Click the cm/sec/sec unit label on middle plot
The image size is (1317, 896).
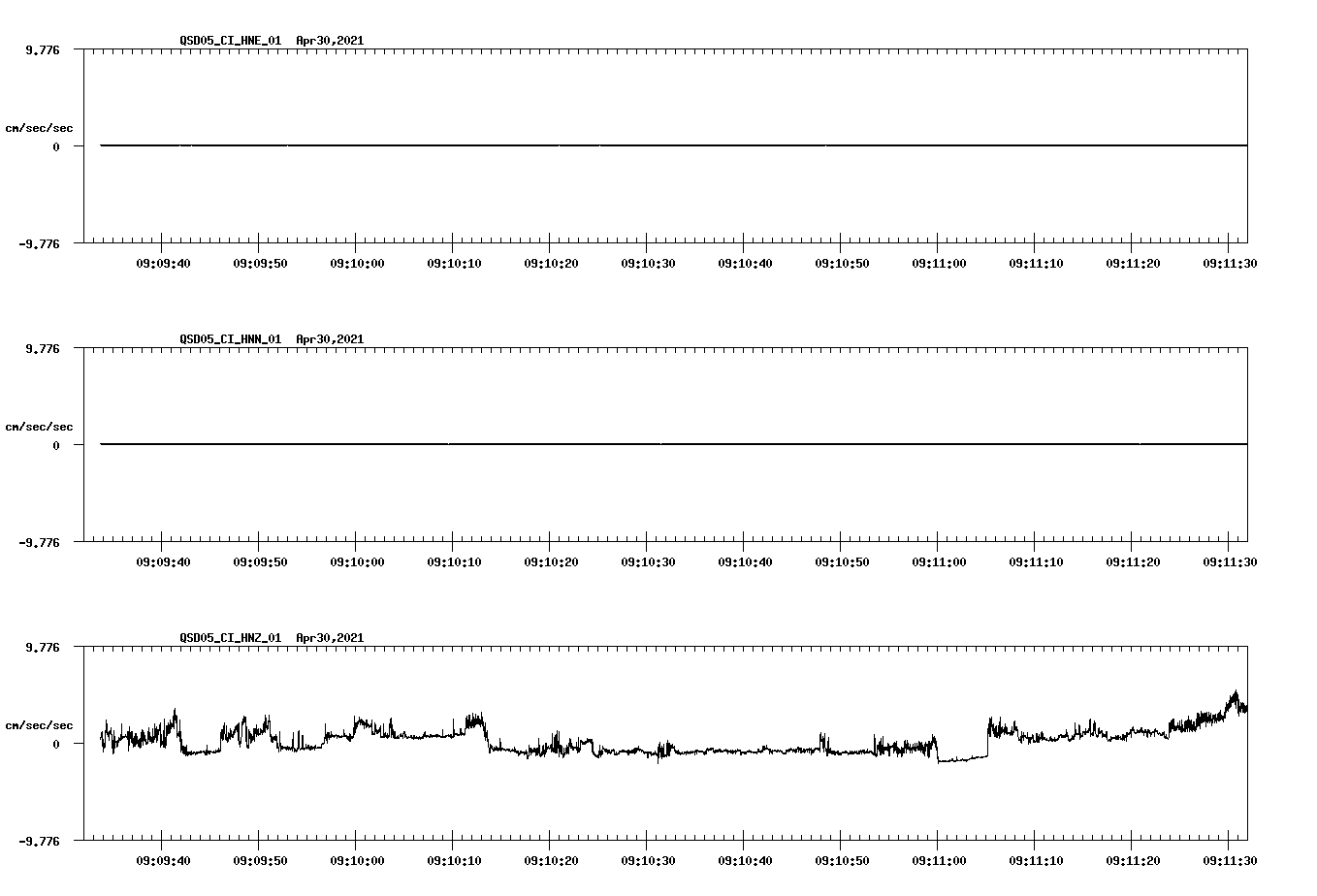(40, 426)
